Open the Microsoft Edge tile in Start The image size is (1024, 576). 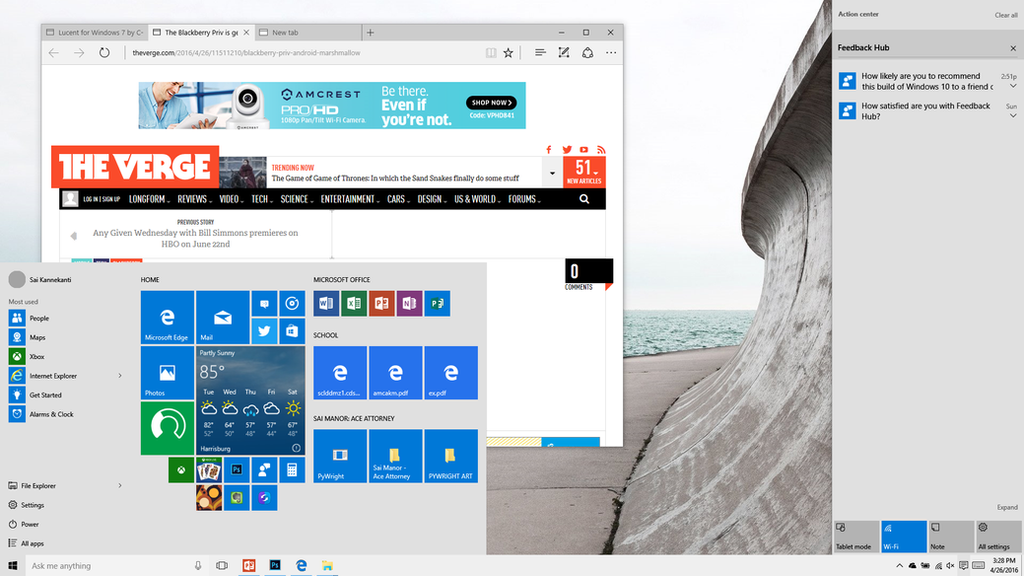[x=167, y=317]
